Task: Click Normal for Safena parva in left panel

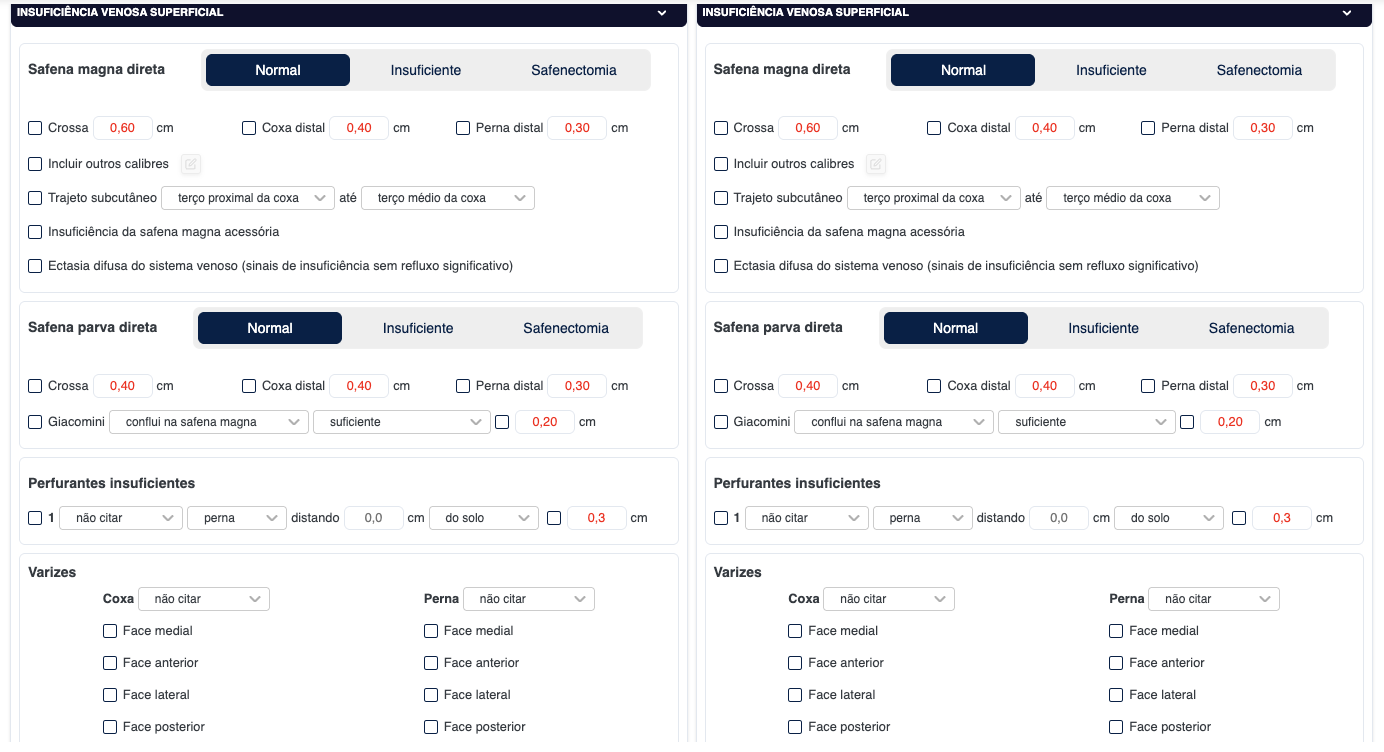Action: coord(270,328)
